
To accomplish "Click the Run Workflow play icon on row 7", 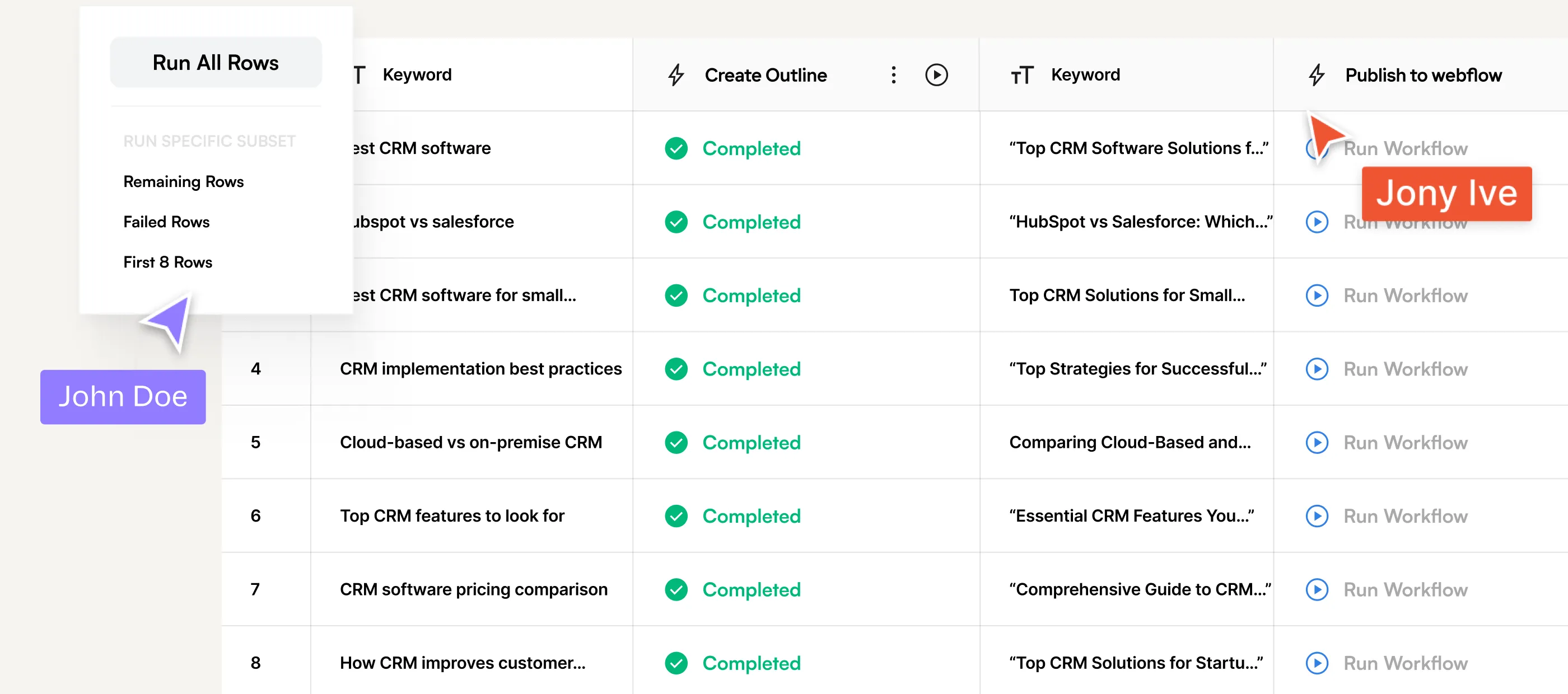I will point(1317,589).
